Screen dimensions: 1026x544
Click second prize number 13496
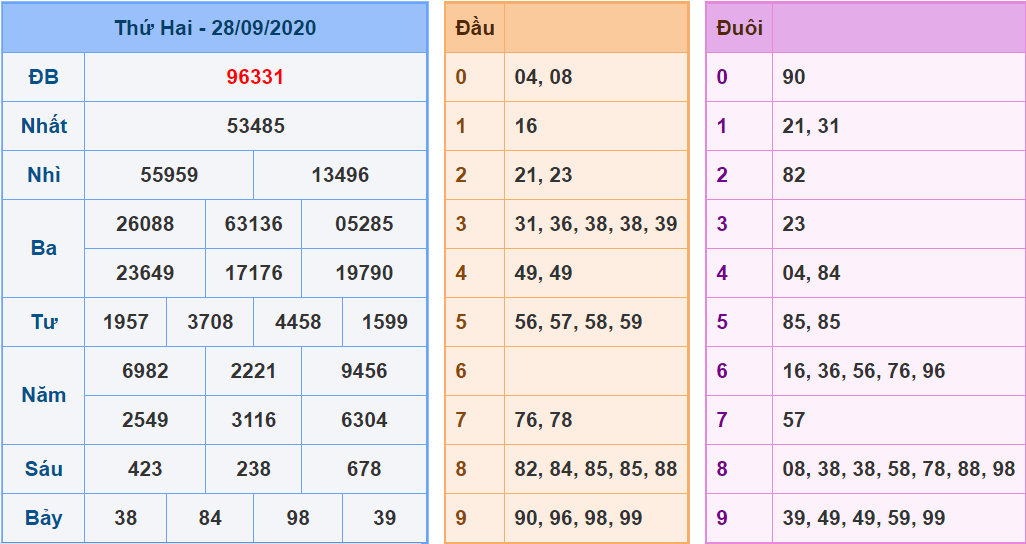[340, 175]
